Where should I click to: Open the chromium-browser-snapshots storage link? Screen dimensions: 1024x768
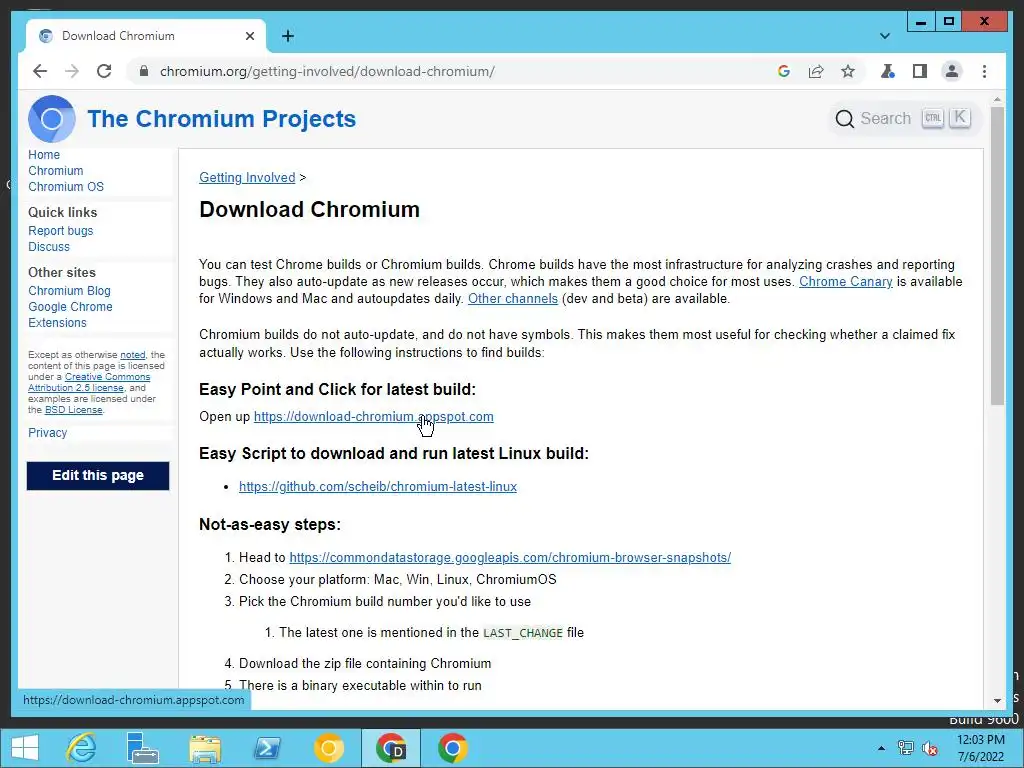tap(510, 558)
